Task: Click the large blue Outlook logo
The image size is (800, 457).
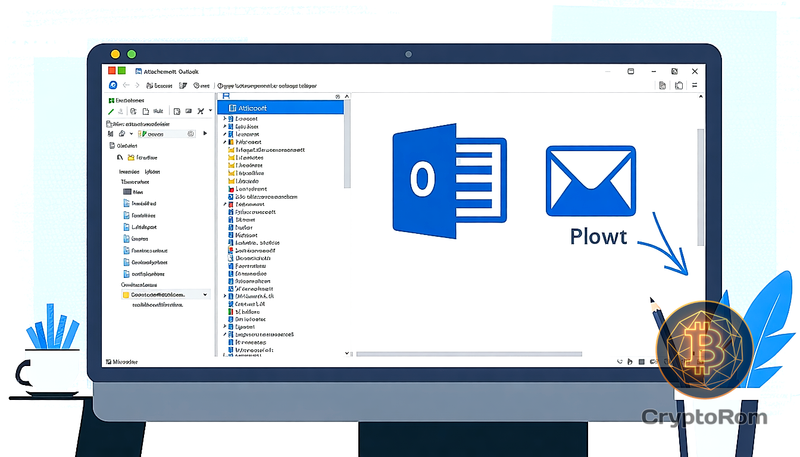Action: point(449,181)
